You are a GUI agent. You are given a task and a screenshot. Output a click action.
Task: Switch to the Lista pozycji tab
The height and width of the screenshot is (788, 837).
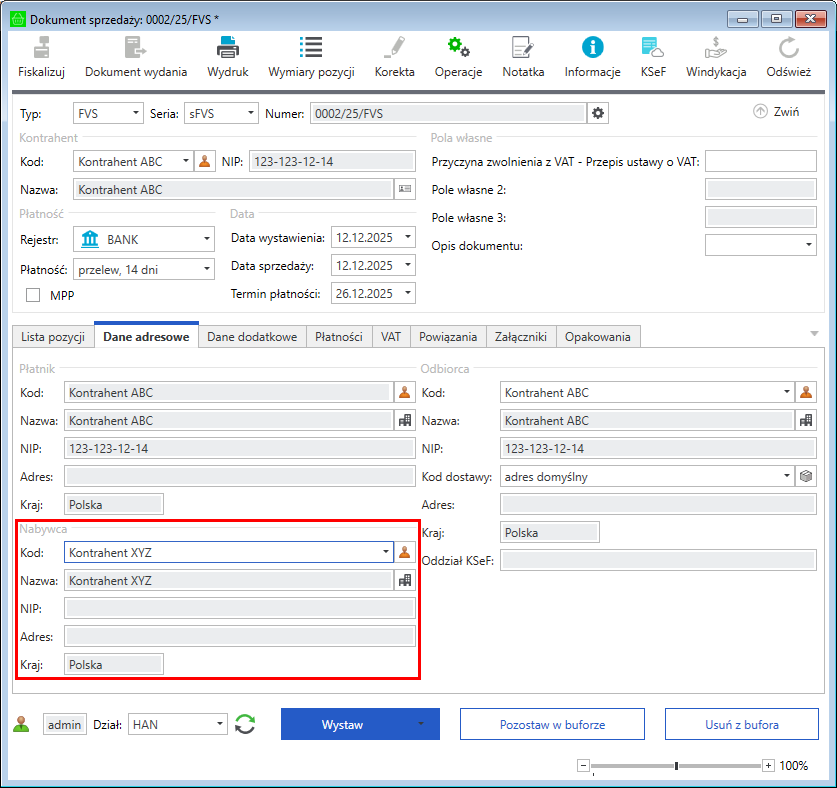tap(53, 337)
